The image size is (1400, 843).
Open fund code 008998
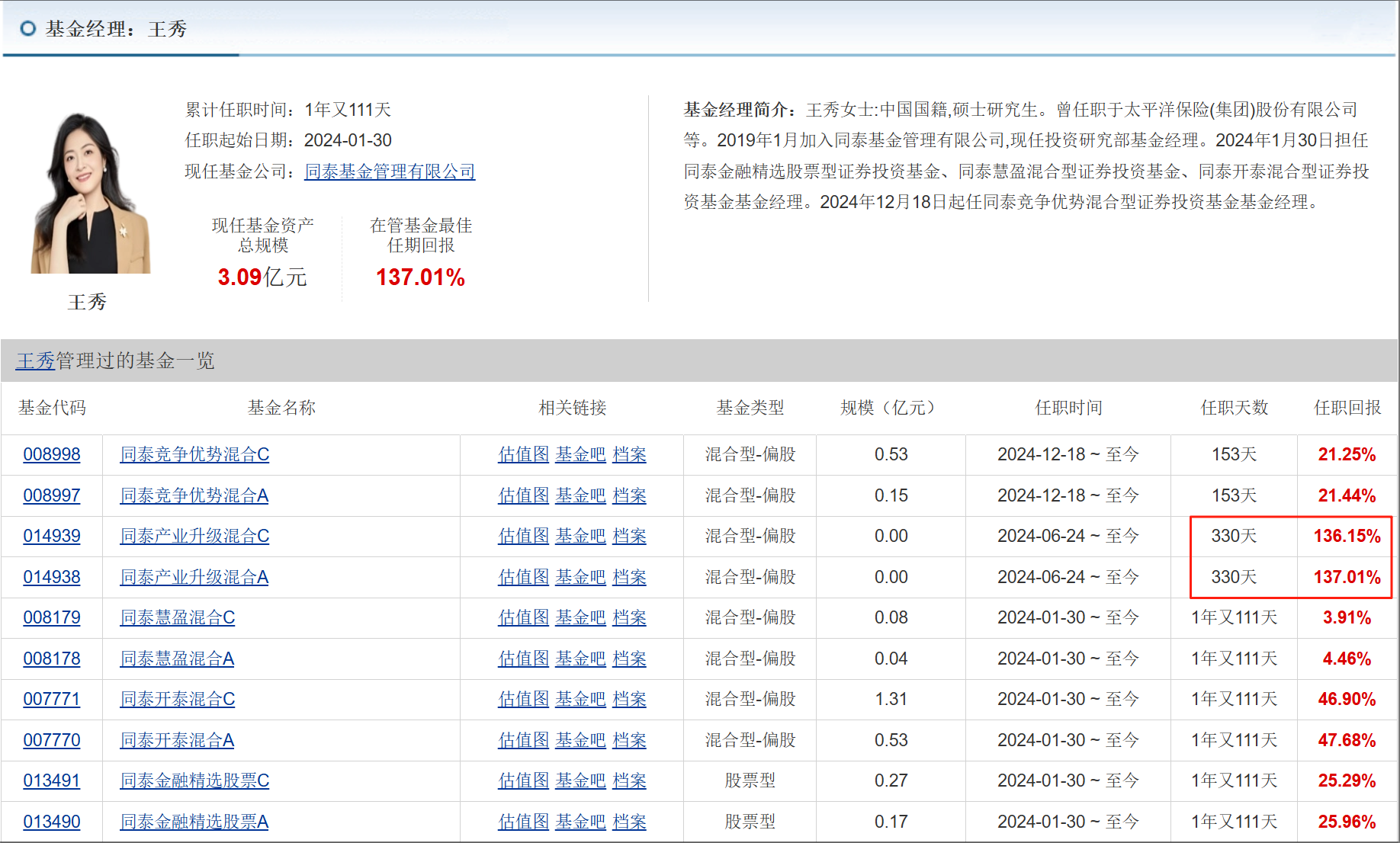click(52, 454)
